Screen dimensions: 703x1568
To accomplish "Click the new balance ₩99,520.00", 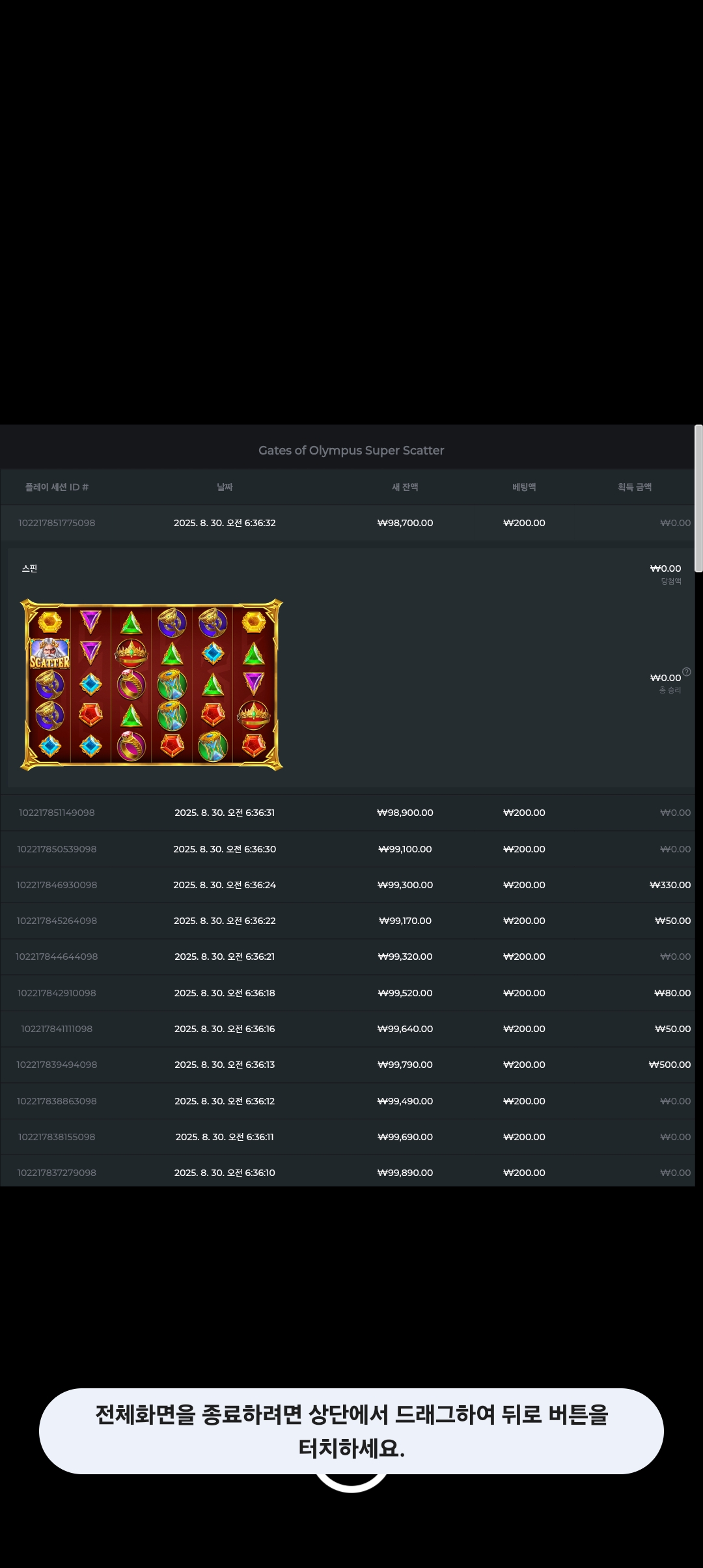I will click(405, 993).
